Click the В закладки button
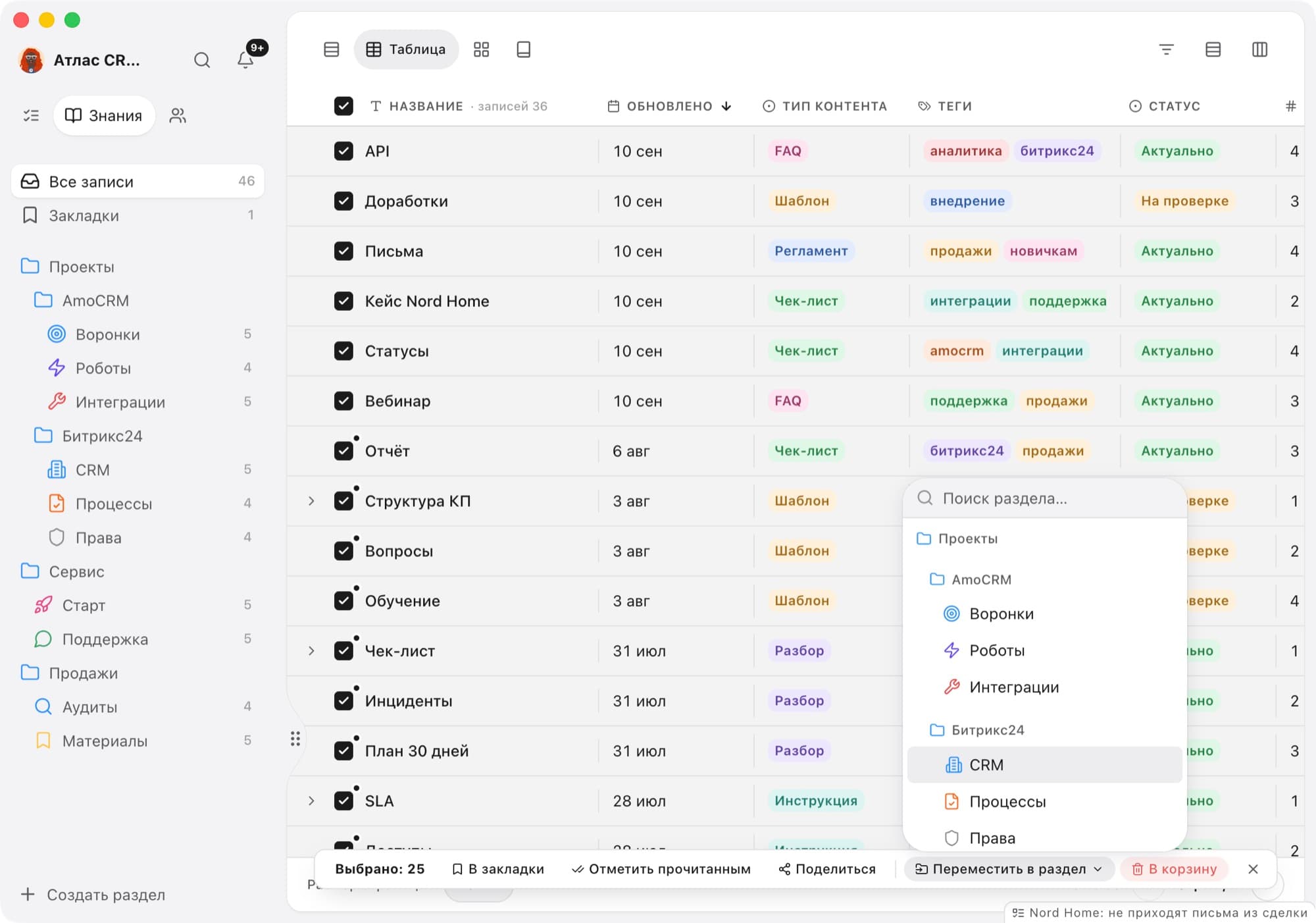Screen dimensions: 1316x923 (x=498, y=869)
